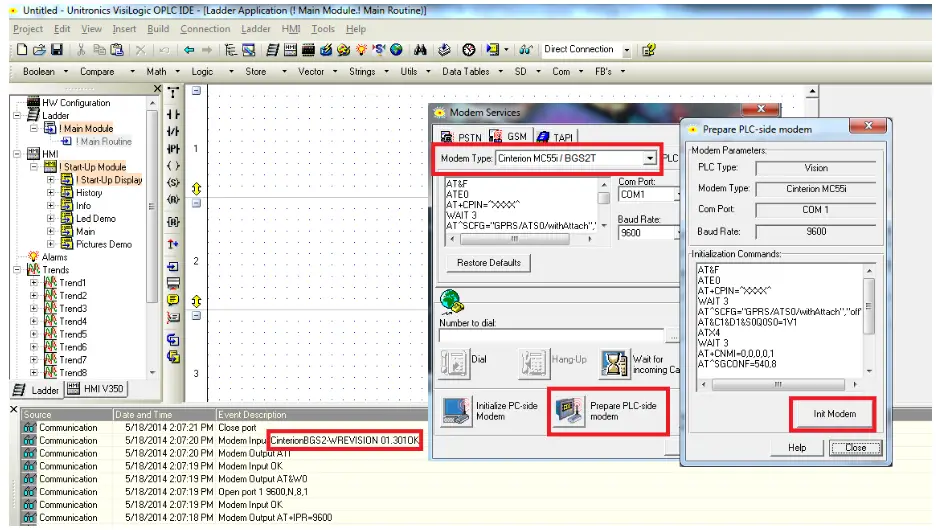The height and width of the screenshot is (530, 936).
Task: Click the light bulb alarms icon
Action: (361, 50)
